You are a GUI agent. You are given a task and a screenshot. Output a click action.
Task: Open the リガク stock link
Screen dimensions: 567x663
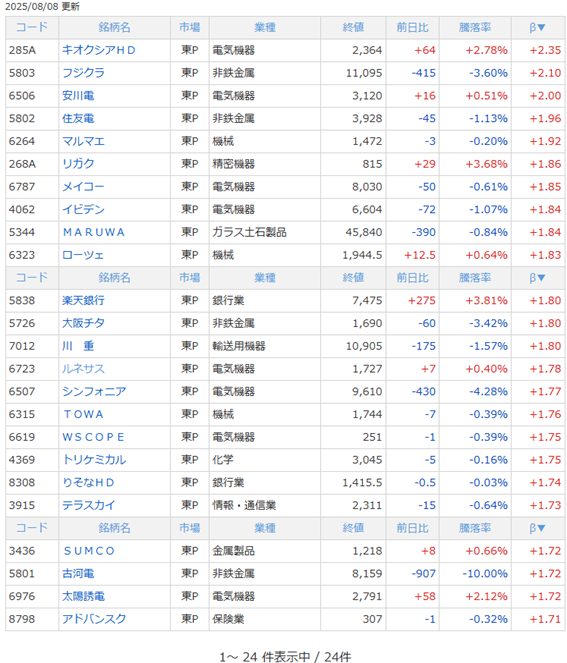[x=78, y=164]
